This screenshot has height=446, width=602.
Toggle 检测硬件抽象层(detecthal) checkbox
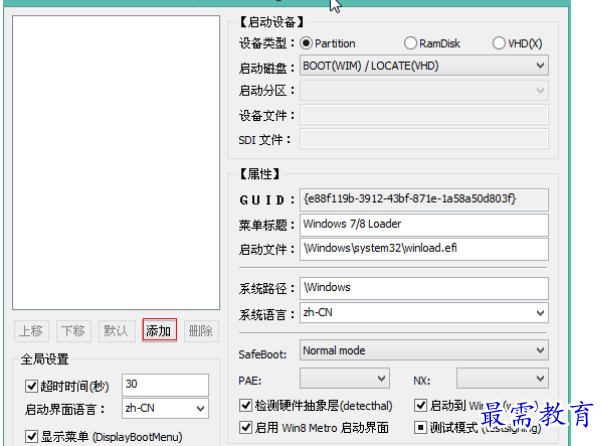coord(246,405)
